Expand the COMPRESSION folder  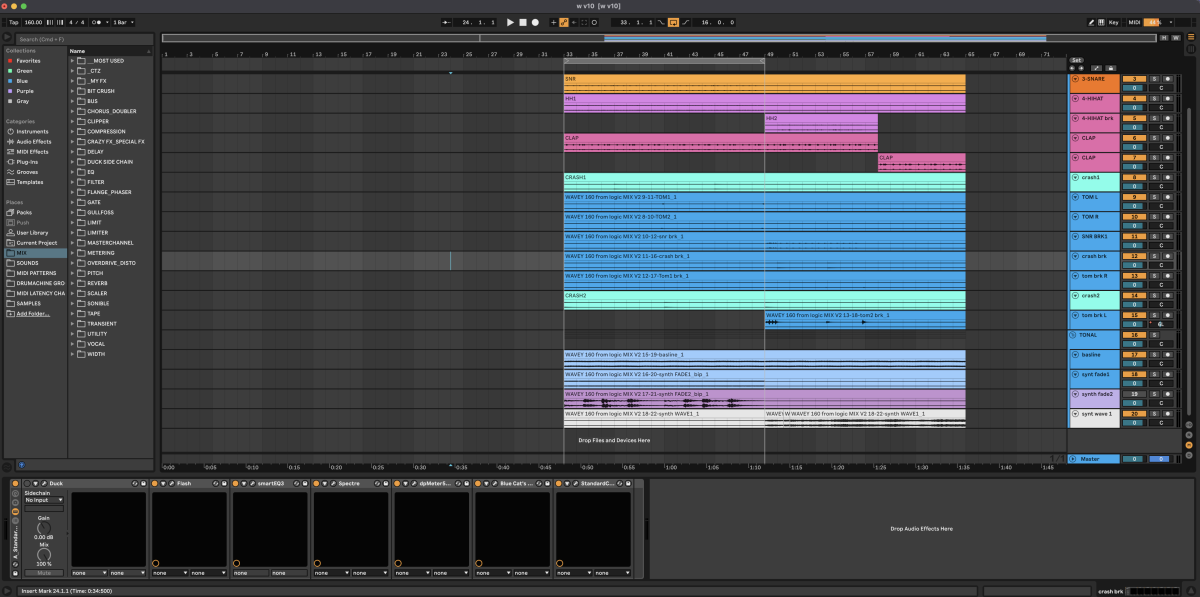[73, 131]
